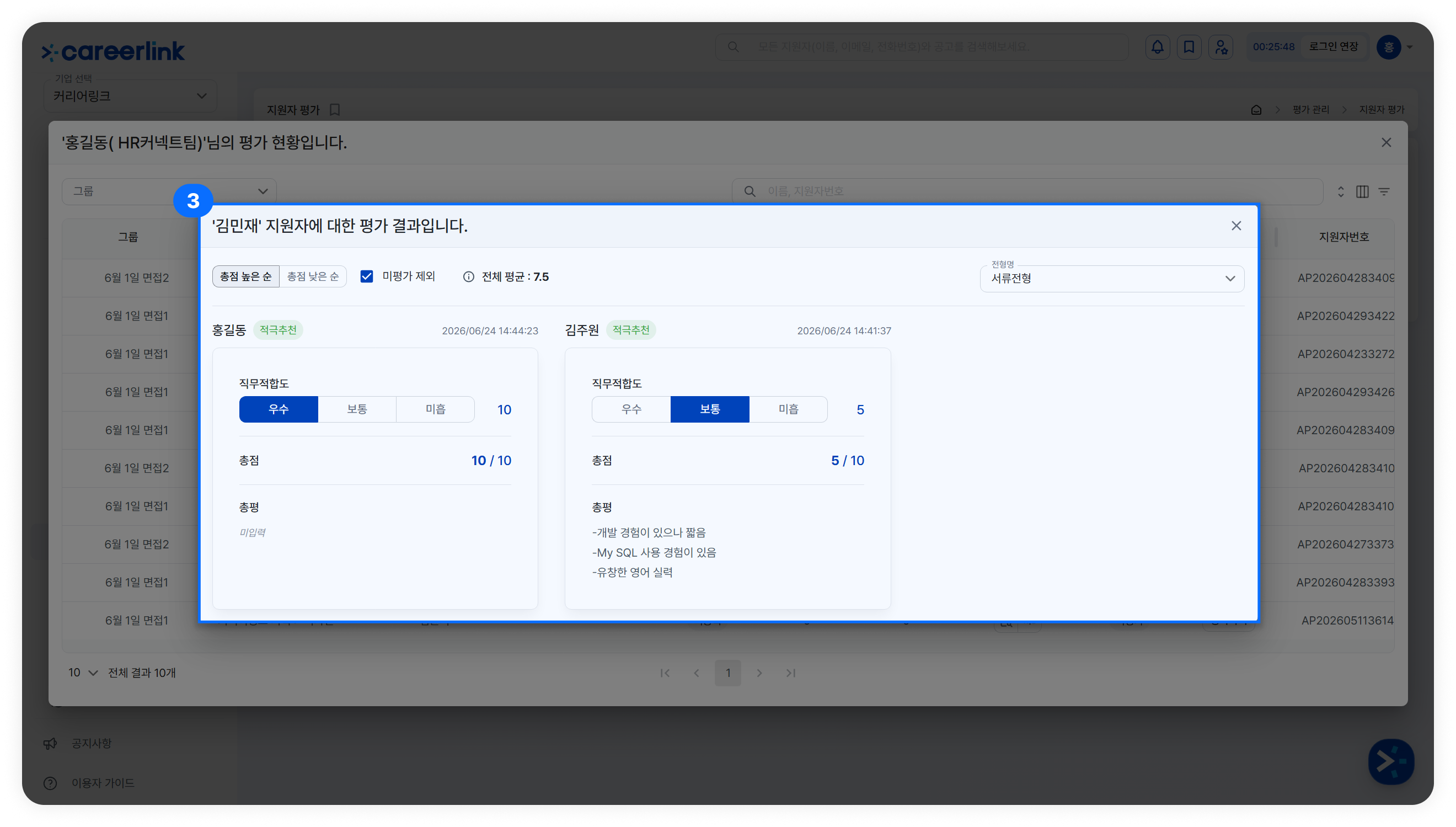The height and width of the screenshot is (827, 1456).
Task: Select 우수 in 김주원's 직무적합도
Action: (631, 409)
